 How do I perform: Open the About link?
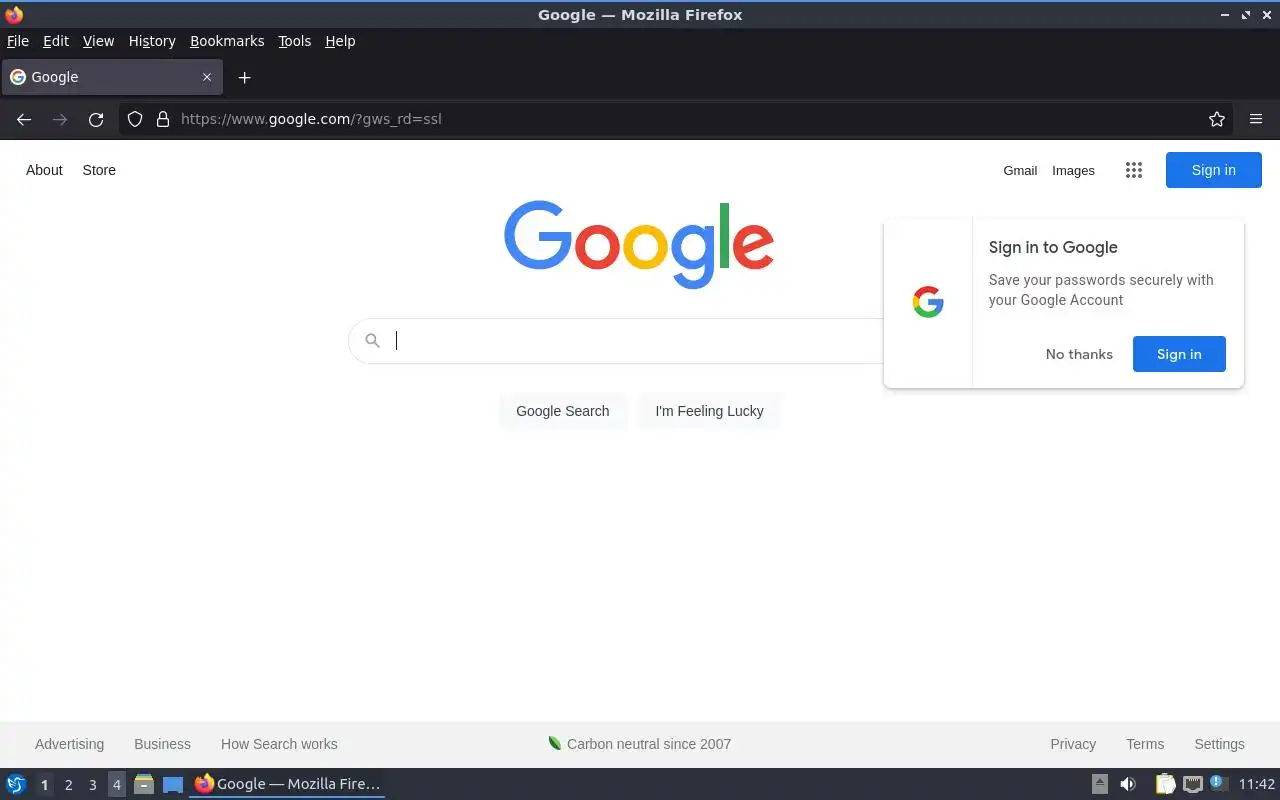point(44,170)
